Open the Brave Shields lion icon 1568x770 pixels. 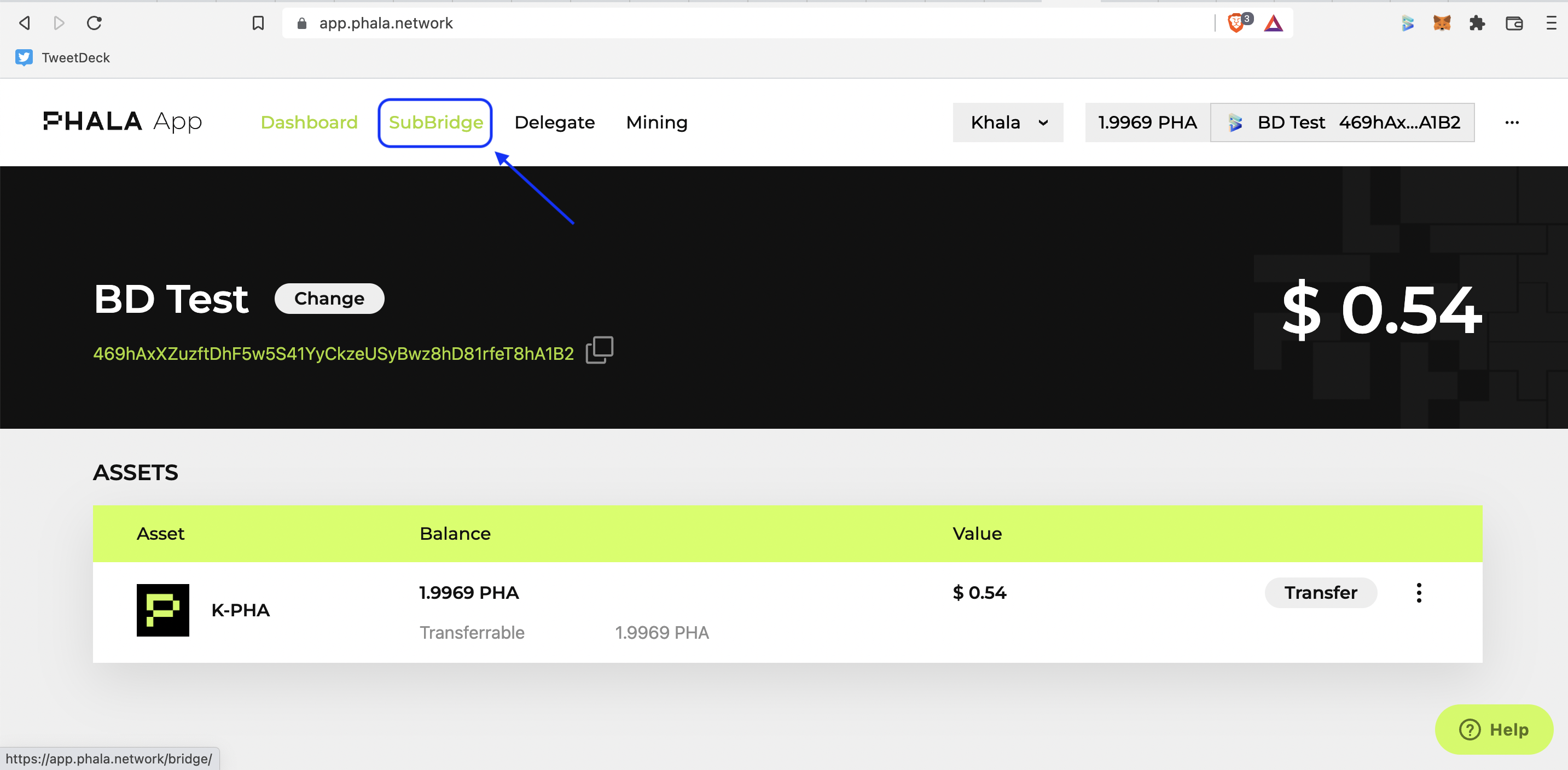[1237, 23]
